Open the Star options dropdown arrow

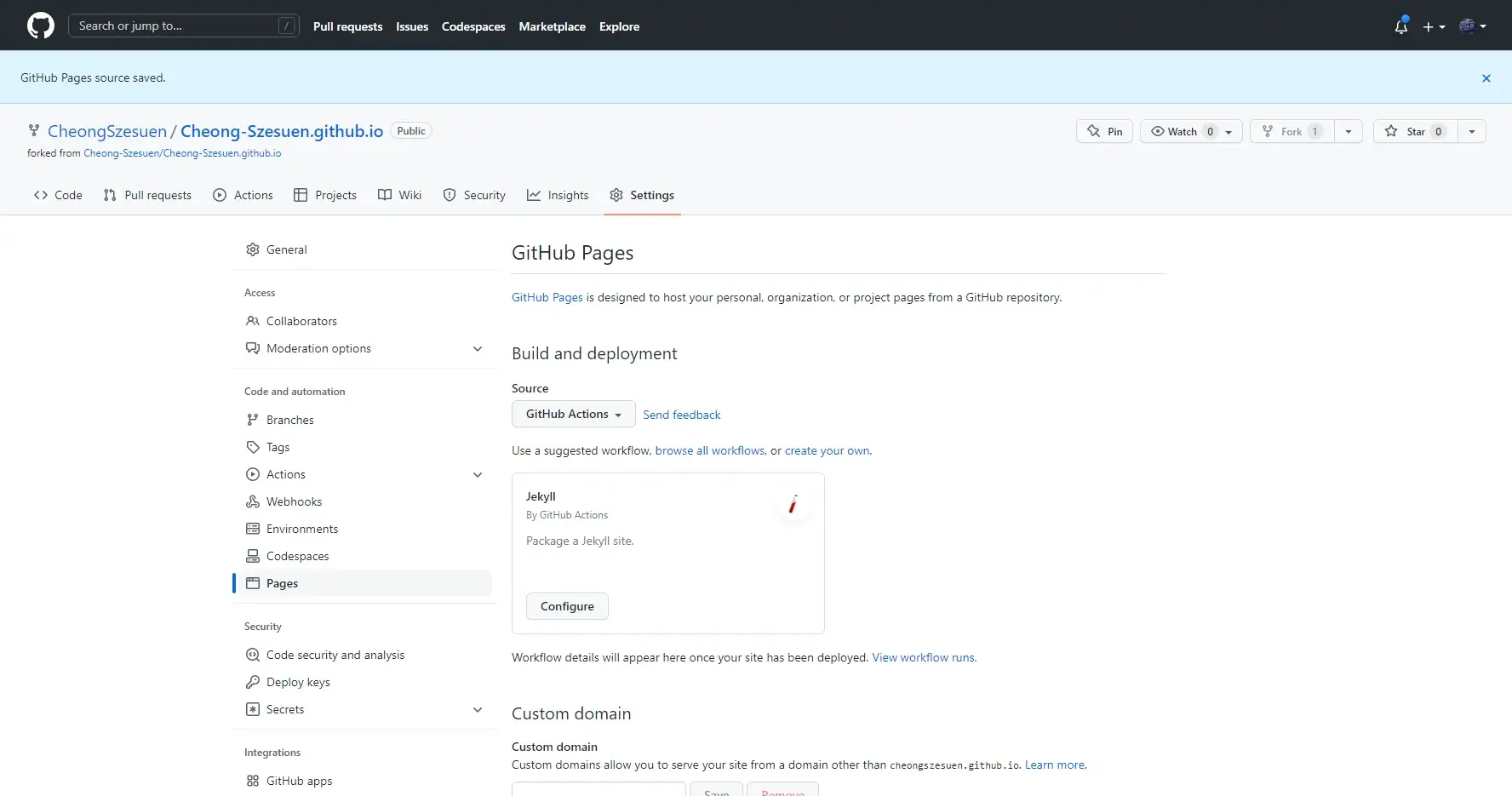1472,131
